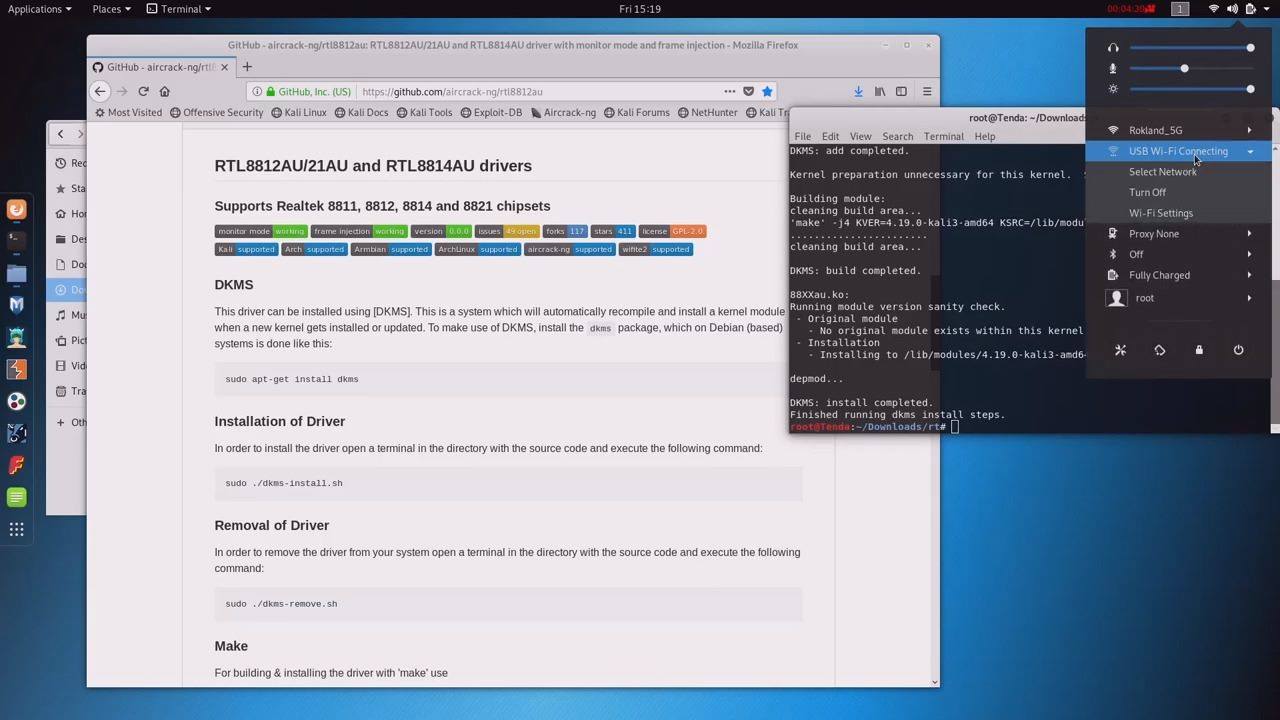Expand Proxy None submenu
The width and height of the screenshot is (1280, 720).
1178,234
